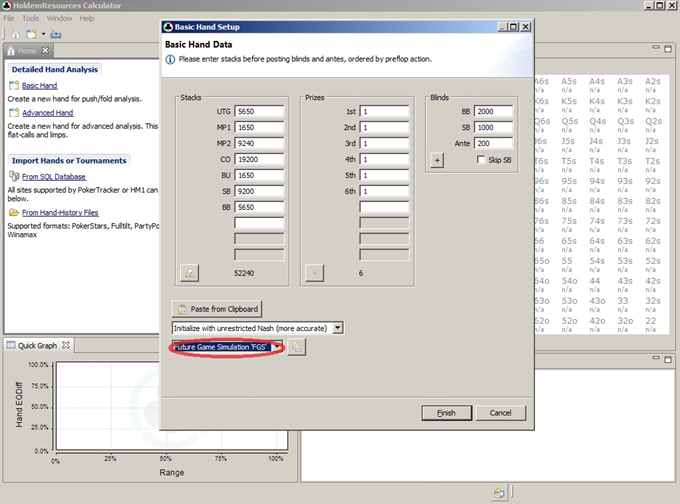Viewport: 680px width, 504px height.
Task: Clear stacks with the eraser button
Action: click(x=190, y=273)
